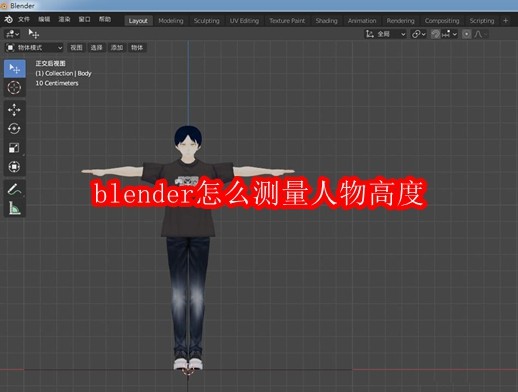
Task: Open the transform orientation 全局 dropdown
Action: 386,34
